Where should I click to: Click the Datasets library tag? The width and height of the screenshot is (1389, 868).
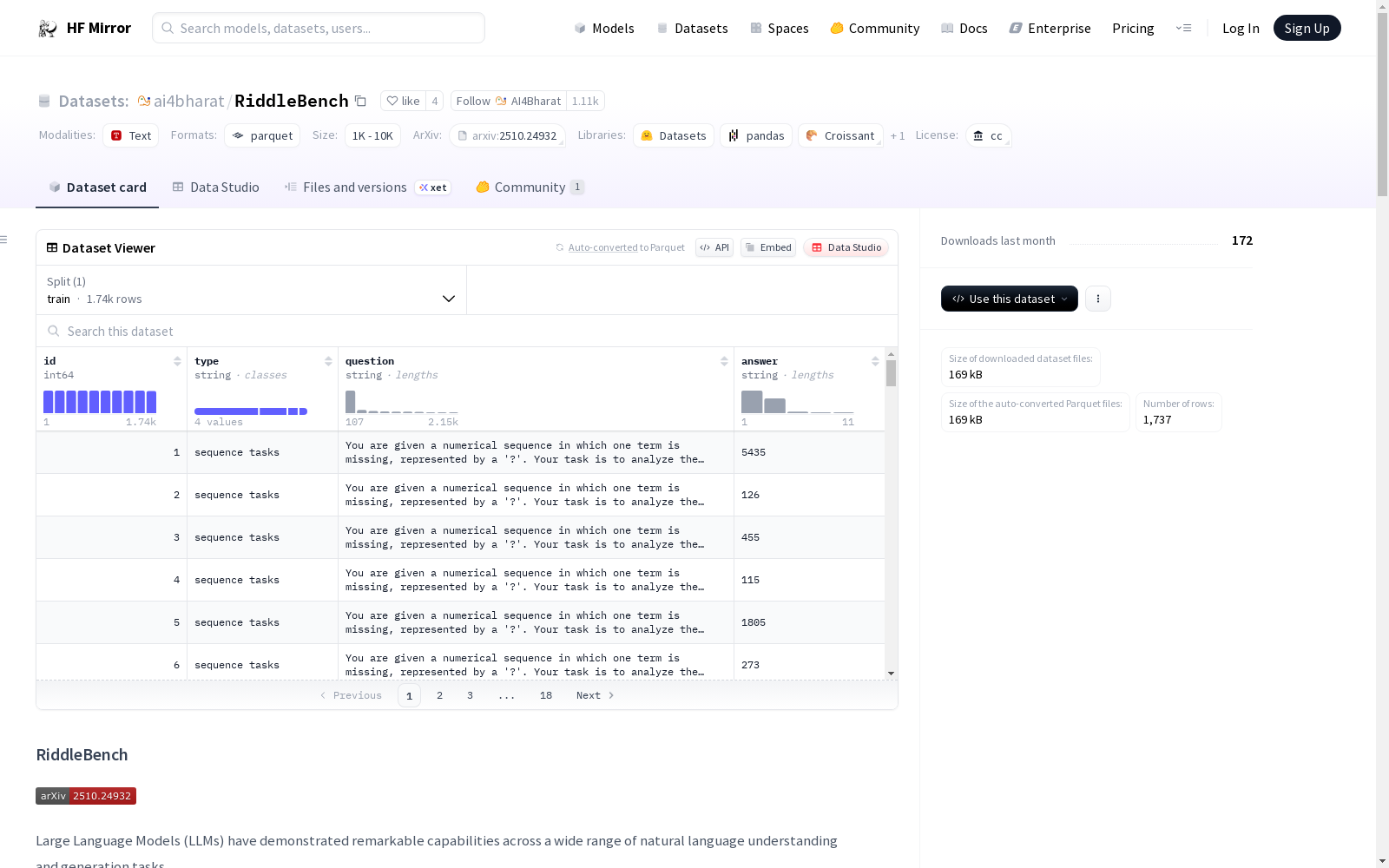coord(674,135)
